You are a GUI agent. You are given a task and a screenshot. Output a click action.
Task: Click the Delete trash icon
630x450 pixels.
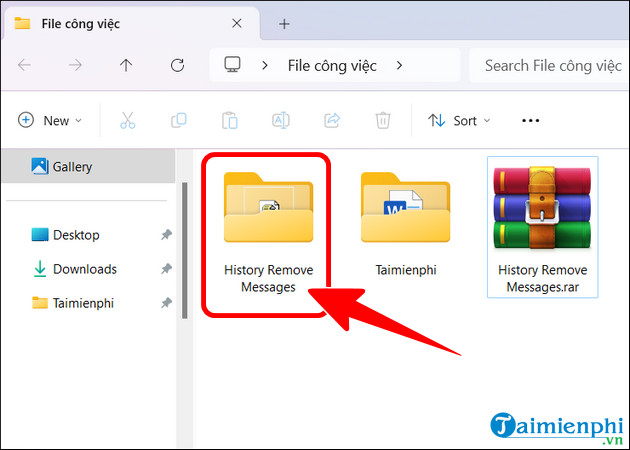point(382,120)
